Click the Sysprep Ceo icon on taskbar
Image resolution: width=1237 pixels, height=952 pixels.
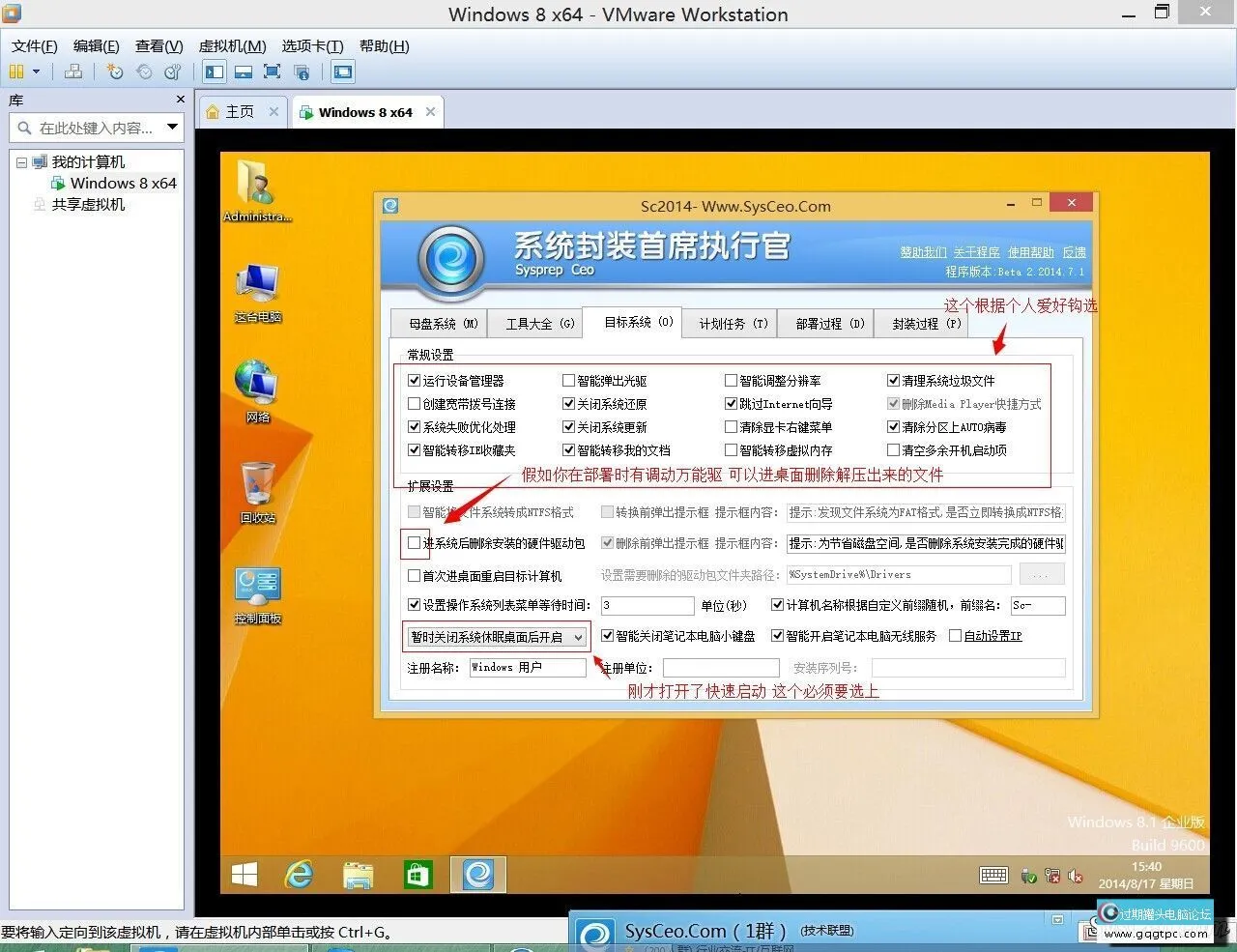tap(477, 874)
